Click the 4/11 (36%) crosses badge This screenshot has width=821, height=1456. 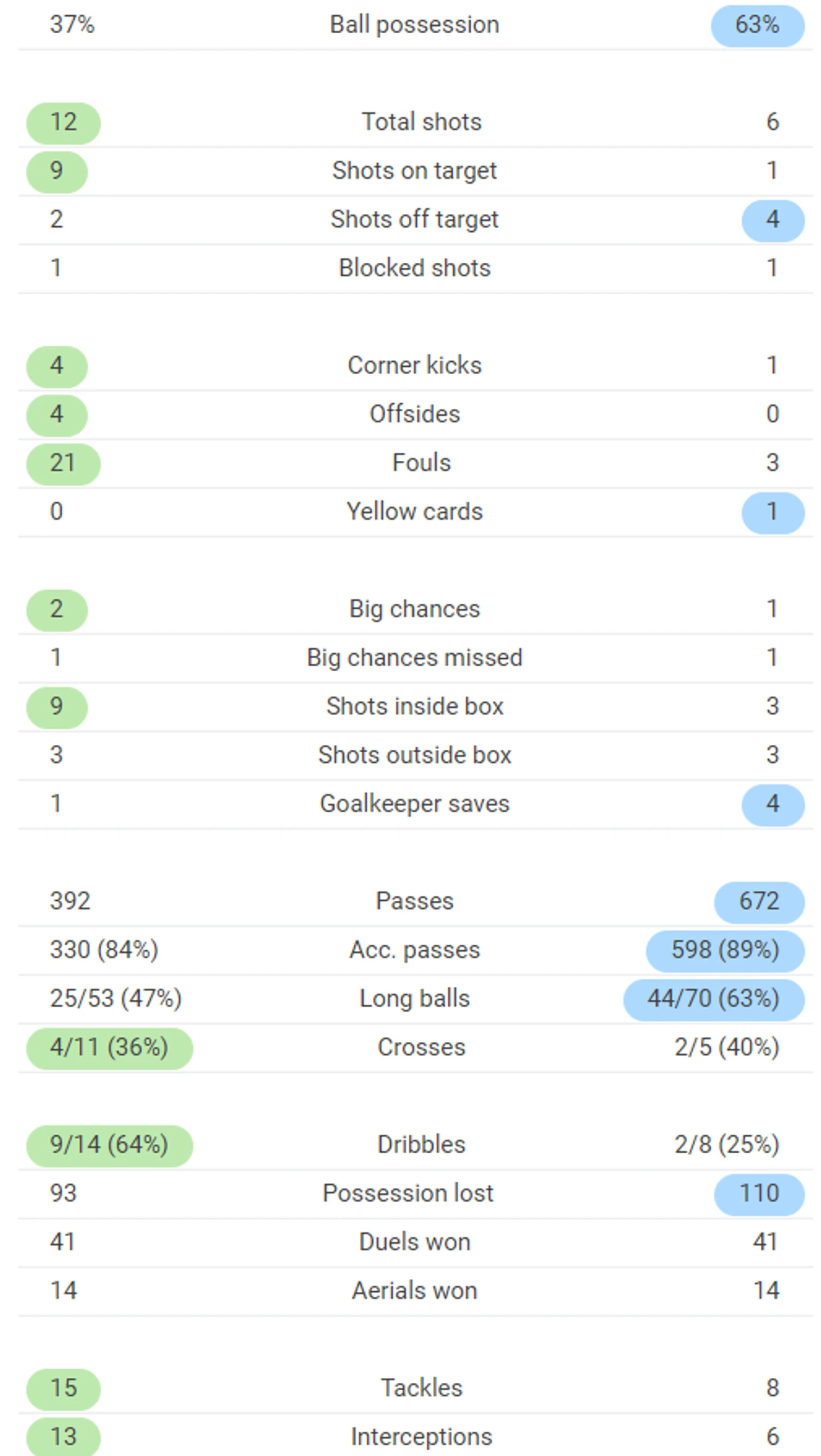tap(110, 1048)
